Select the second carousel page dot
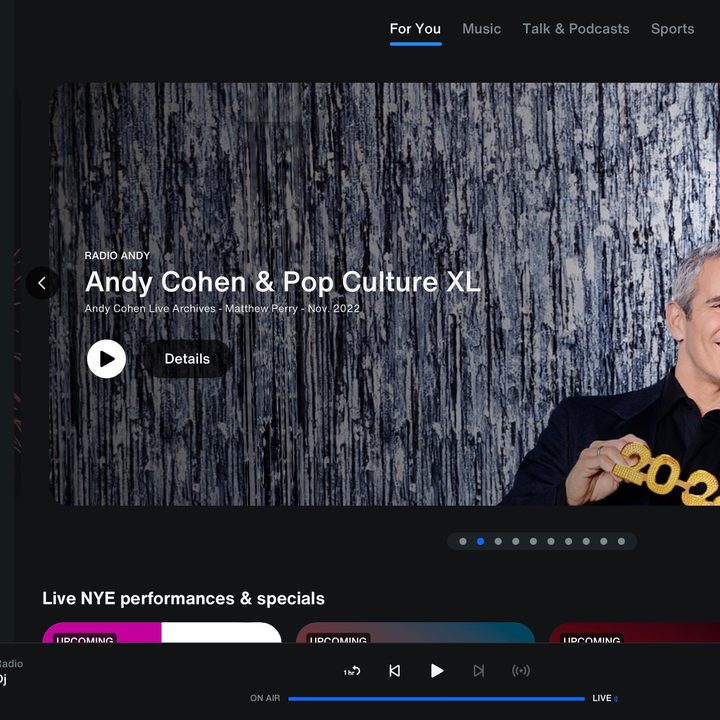Viewport: 720px width, 720px height. (480, 541)
